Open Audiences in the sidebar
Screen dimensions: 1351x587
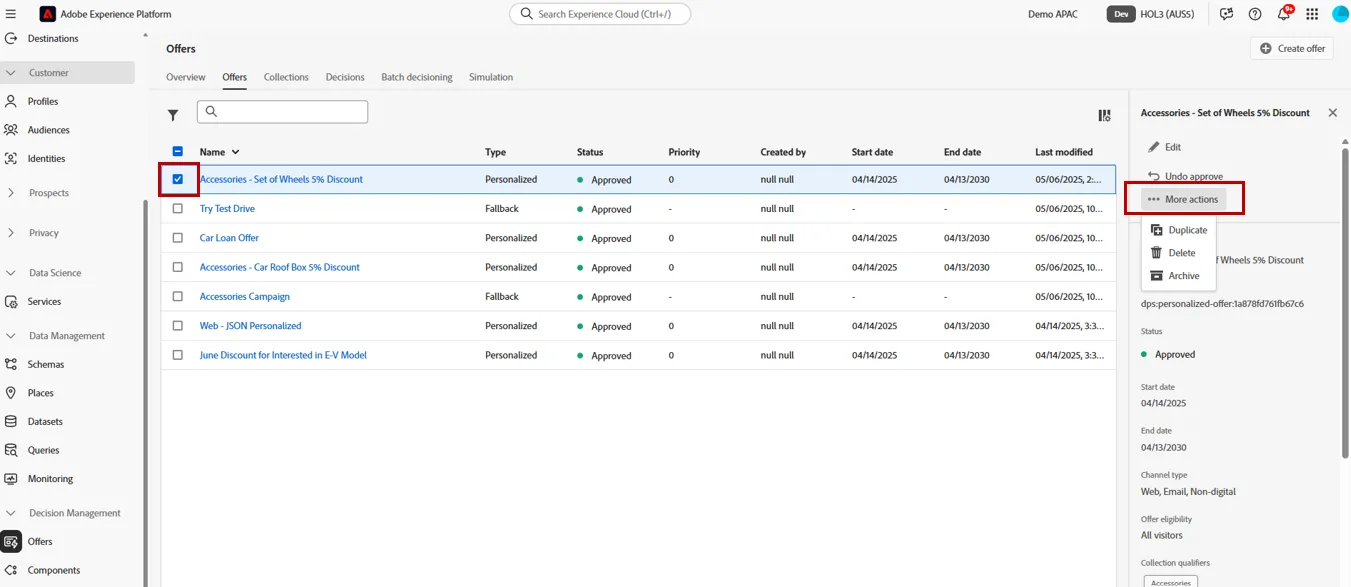[48, 130]
